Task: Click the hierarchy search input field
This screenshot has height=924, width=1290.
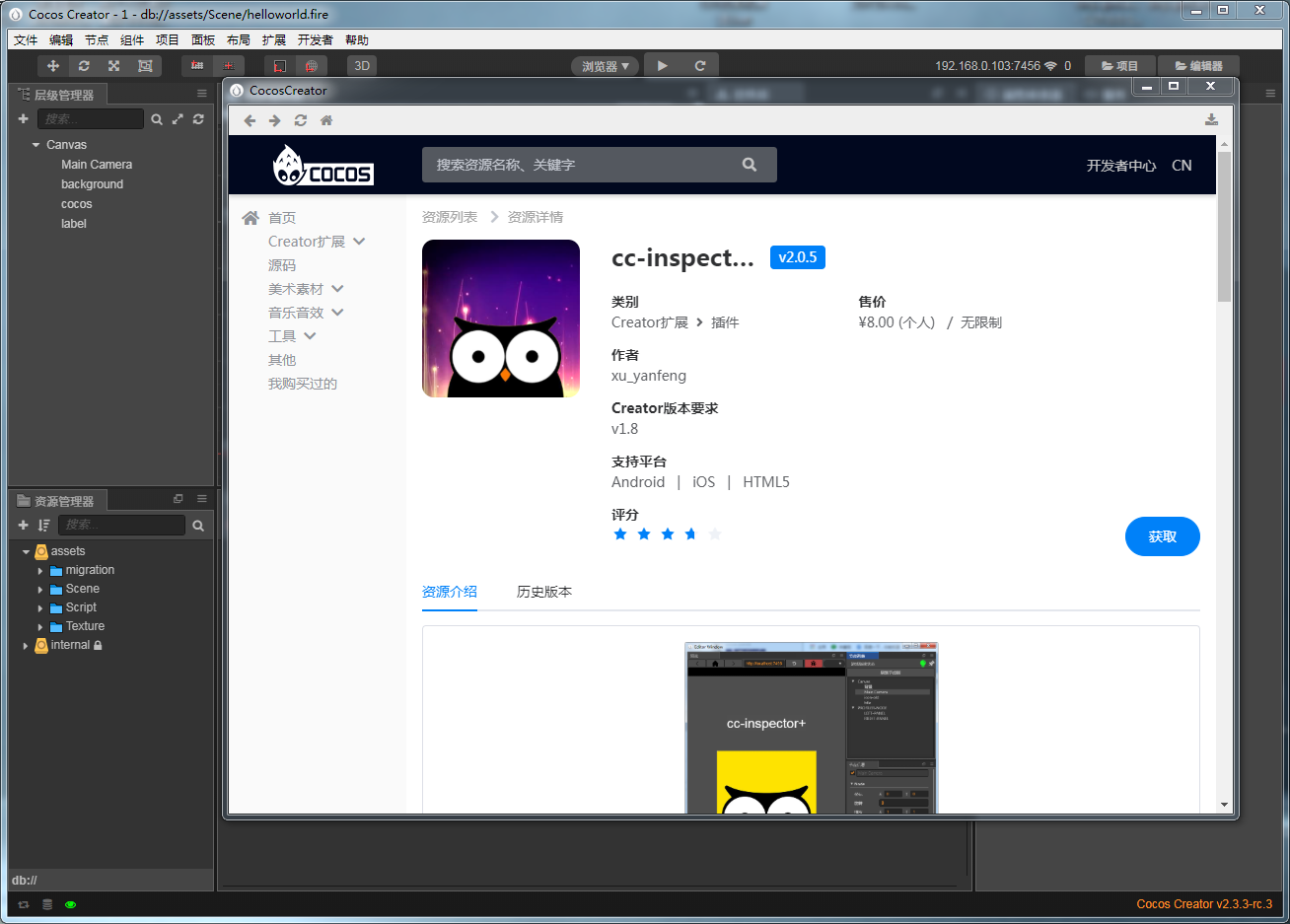Action: tap(91, 118)
